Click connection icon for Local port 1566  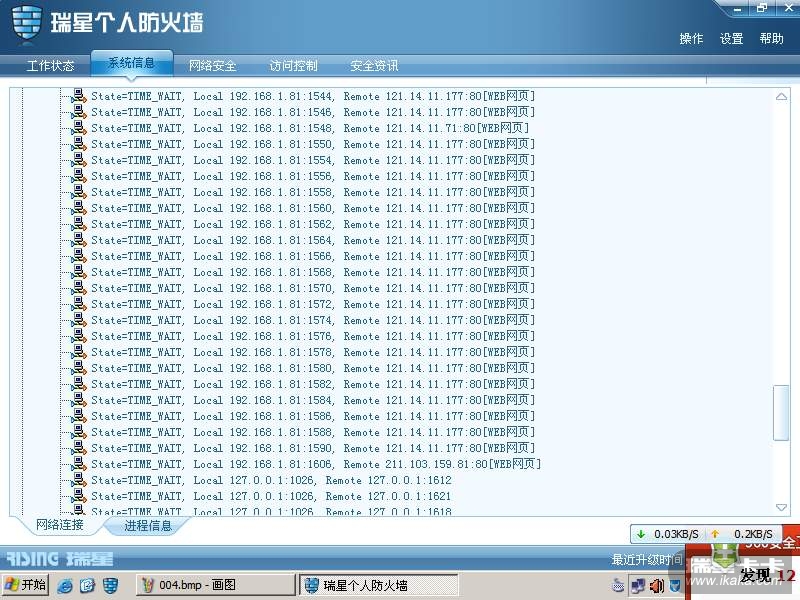click(79, 256)
